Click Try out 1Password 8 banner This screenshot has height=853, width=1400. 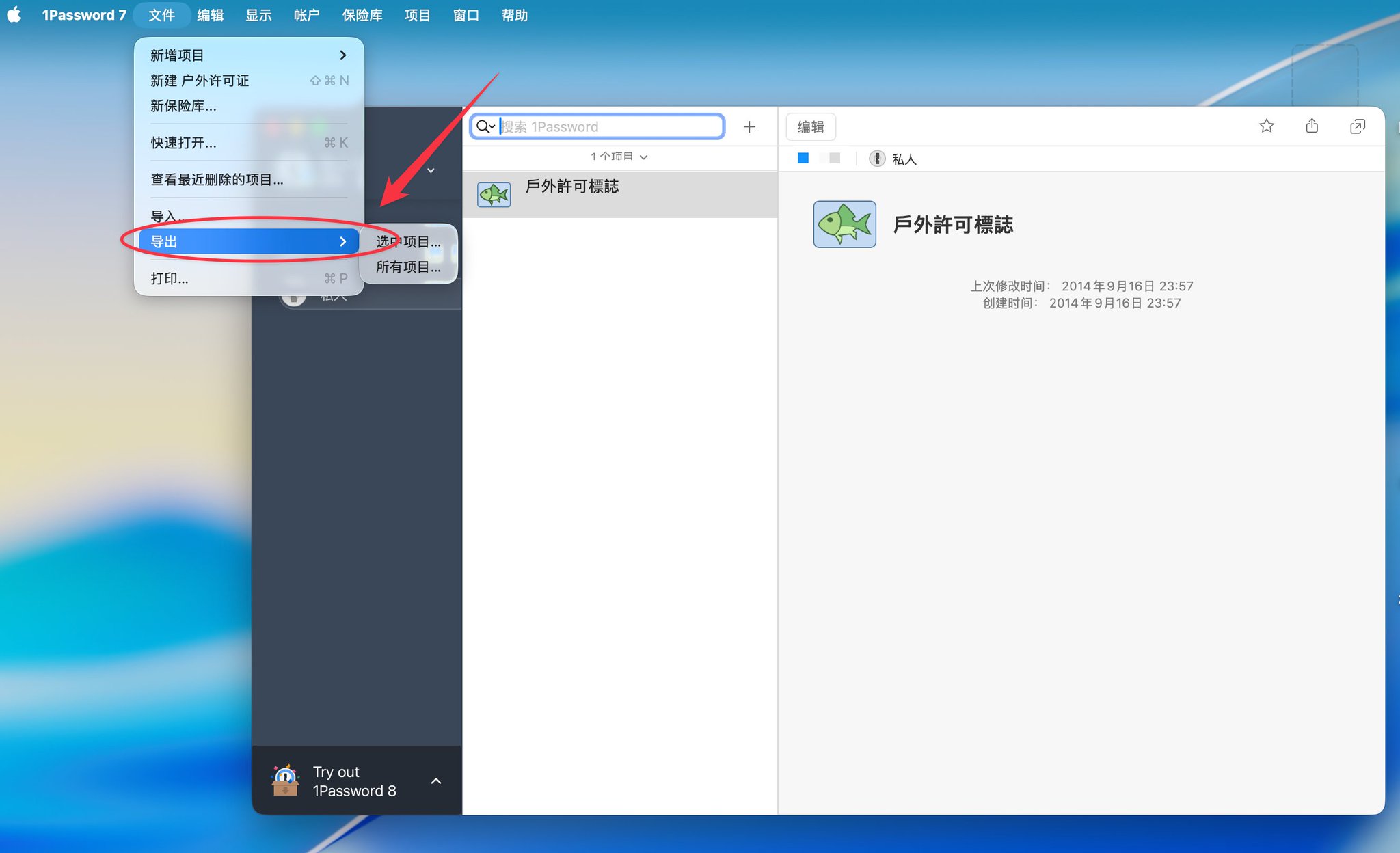tap(357, 781)
